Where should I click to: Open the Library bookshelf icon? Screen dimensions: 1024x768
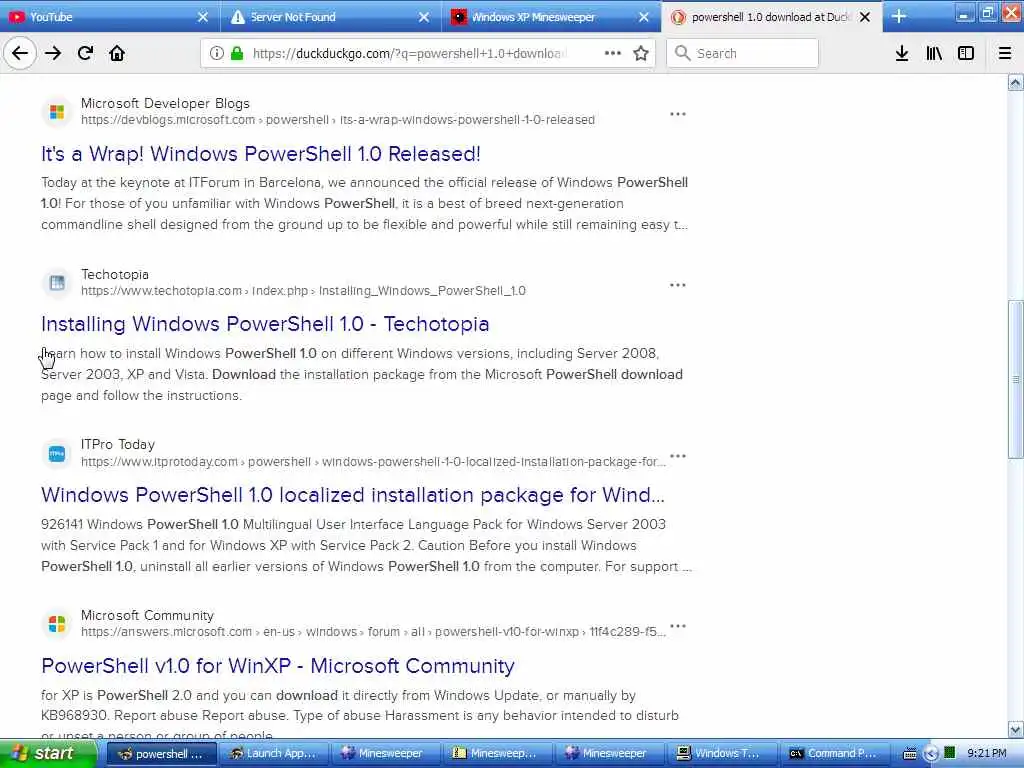click(934, 53)
